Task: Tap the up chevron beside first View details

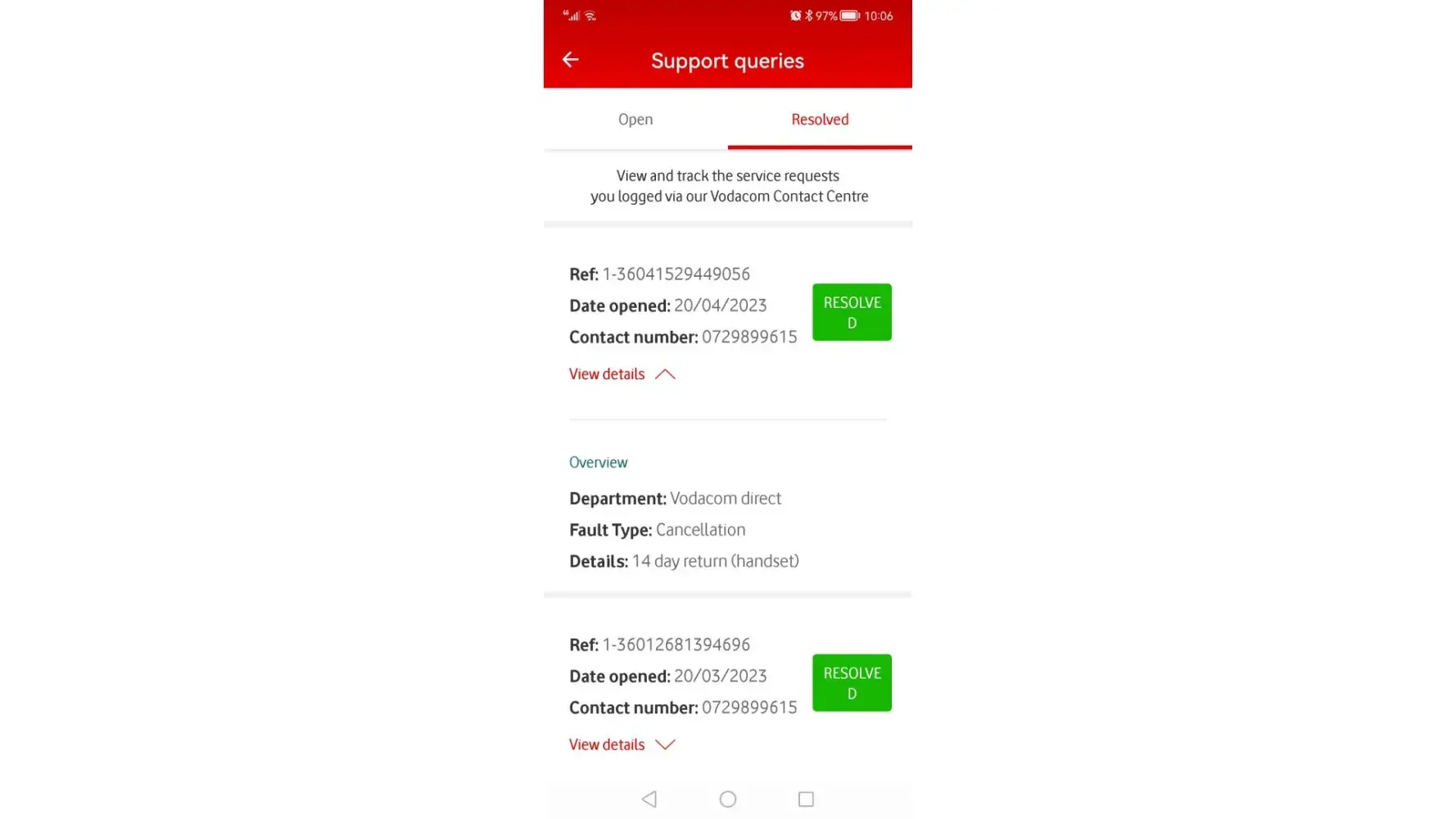Action: pyautogui.click(x=665, y=374)
